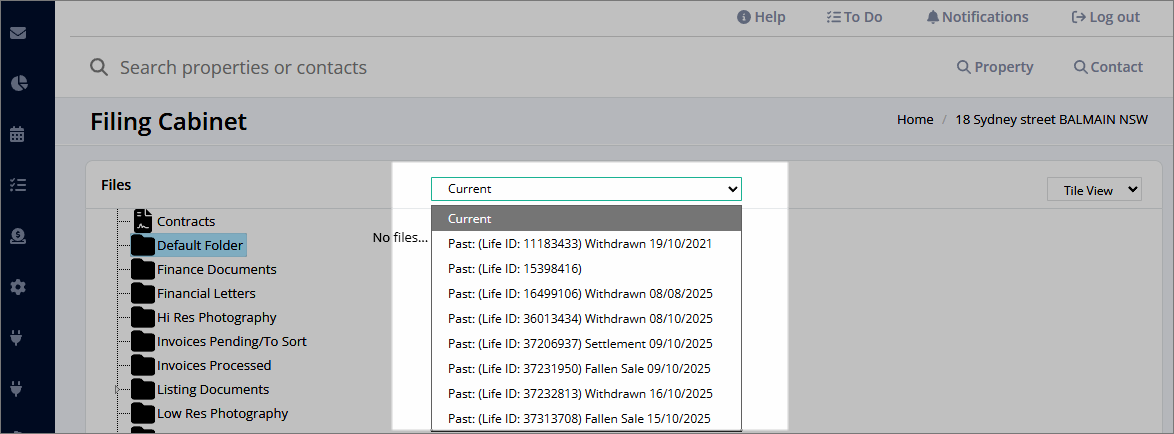Click the upper plug integrations sidebar icon
This screenshot has height=434, width=1174.
pyautogui.click(x=18, y=337)
